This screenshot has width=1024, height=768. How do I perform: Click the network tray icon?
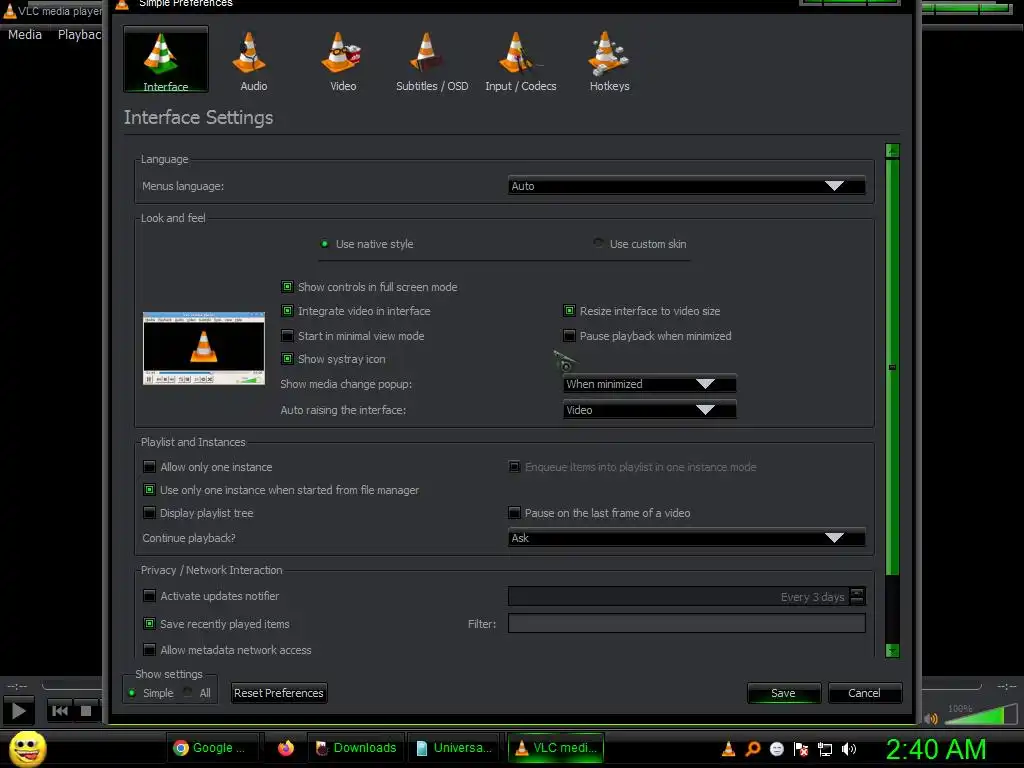(x=825, y=749)
